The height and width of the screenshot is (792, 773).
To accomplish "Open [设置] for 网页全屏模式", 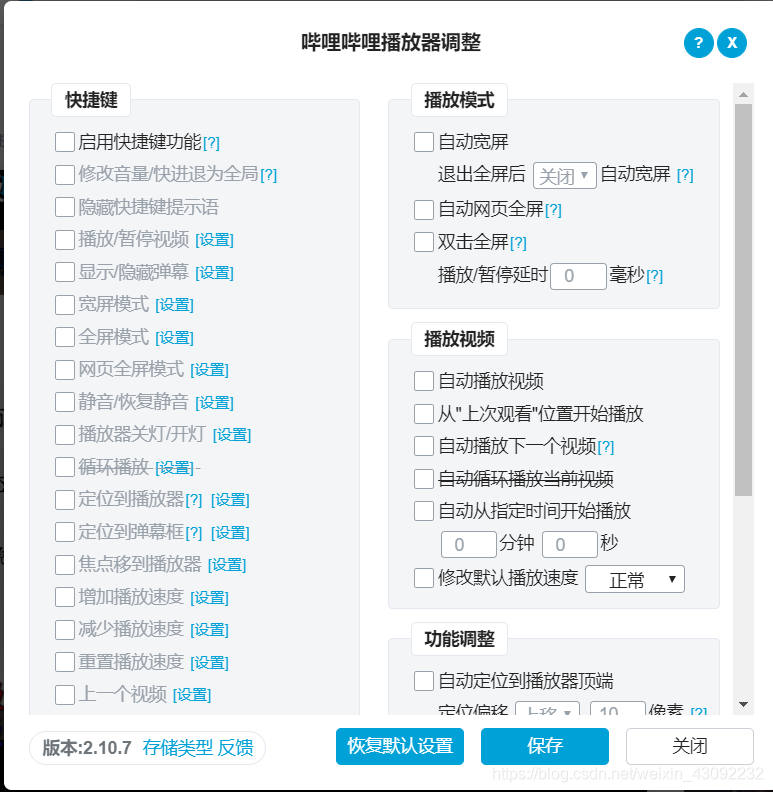I will (x=209, y=370).
